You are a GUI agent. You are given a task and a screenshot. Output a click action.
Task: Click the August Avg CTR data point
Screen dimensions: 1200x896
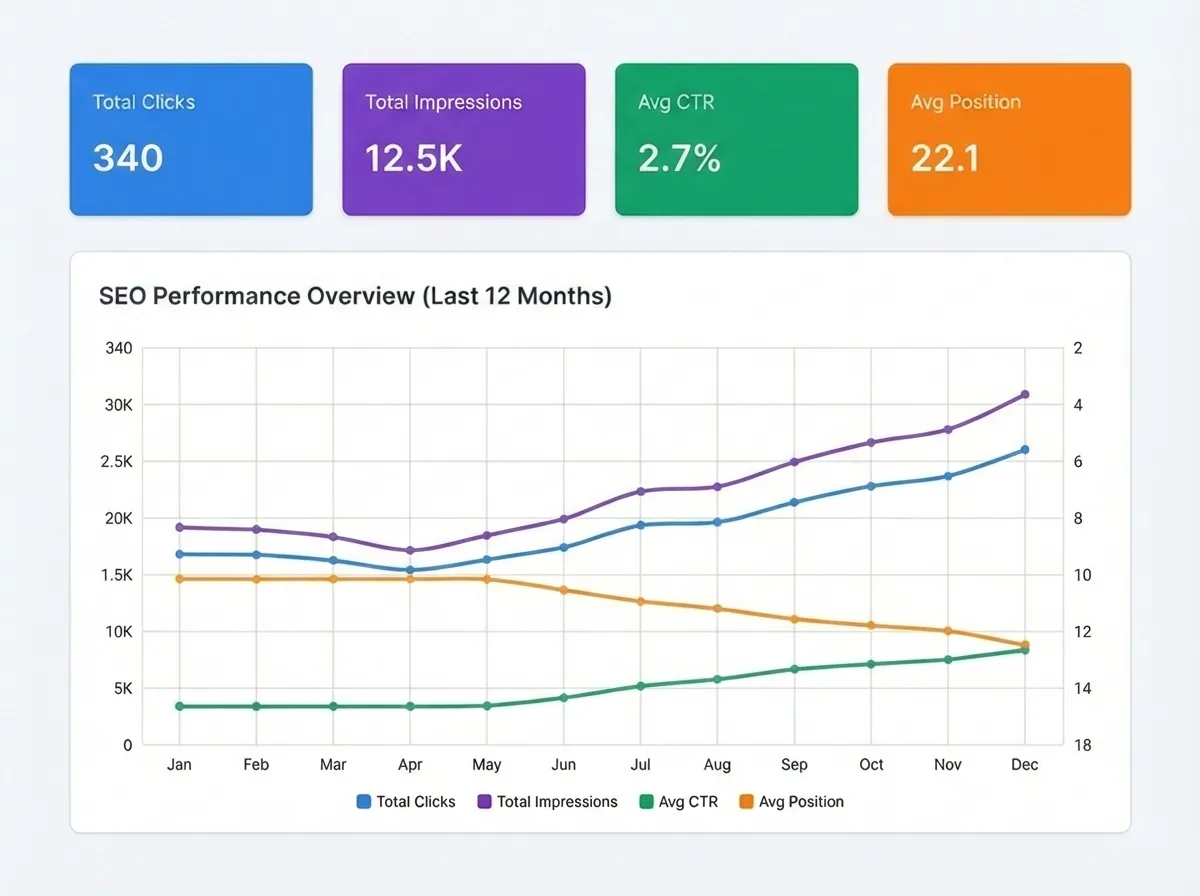tap(717, 679)
